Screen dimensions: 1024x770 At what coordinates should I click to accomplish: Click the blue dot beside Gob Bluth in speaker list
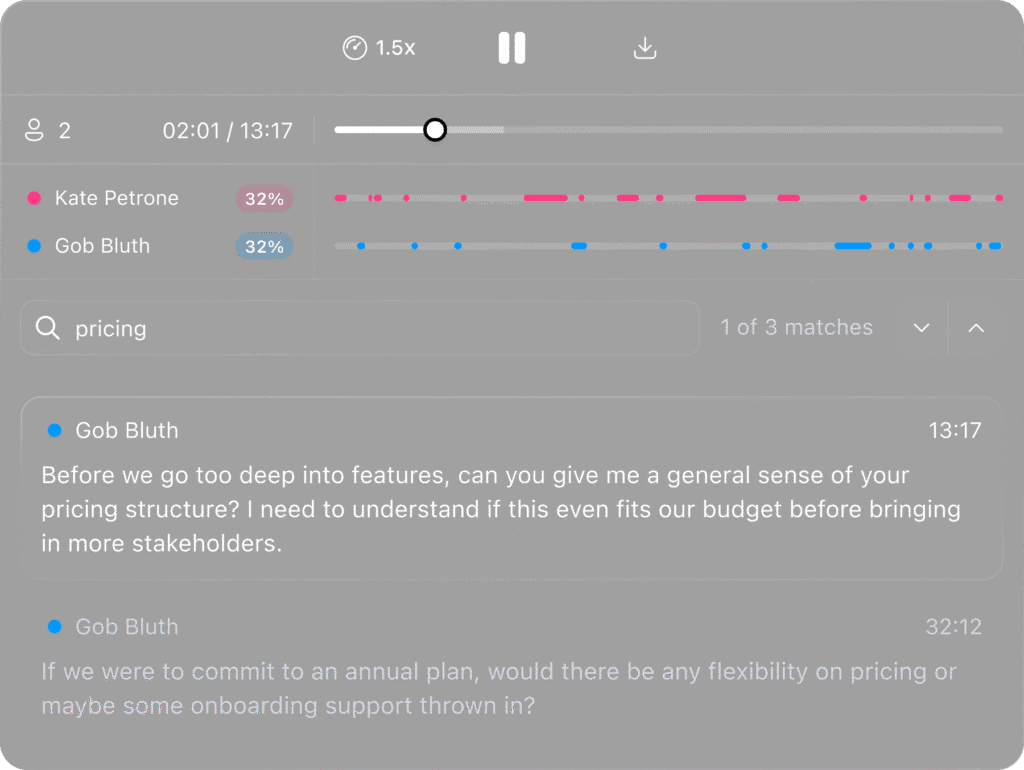tap(34, 246)
